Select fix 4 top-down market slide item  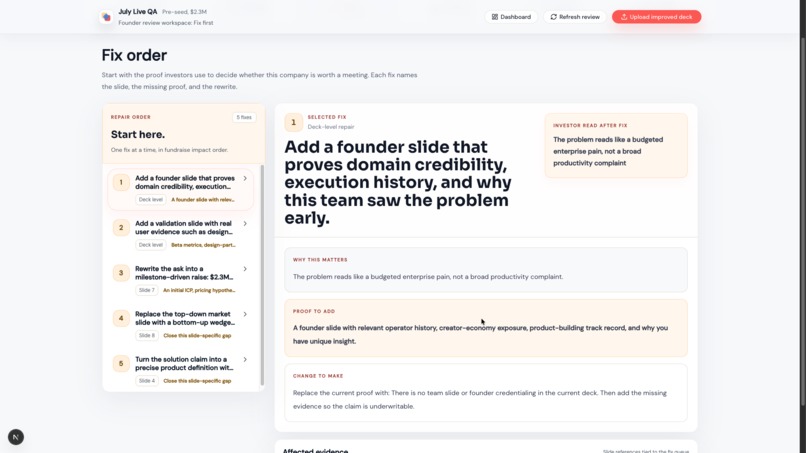(181, 325)
